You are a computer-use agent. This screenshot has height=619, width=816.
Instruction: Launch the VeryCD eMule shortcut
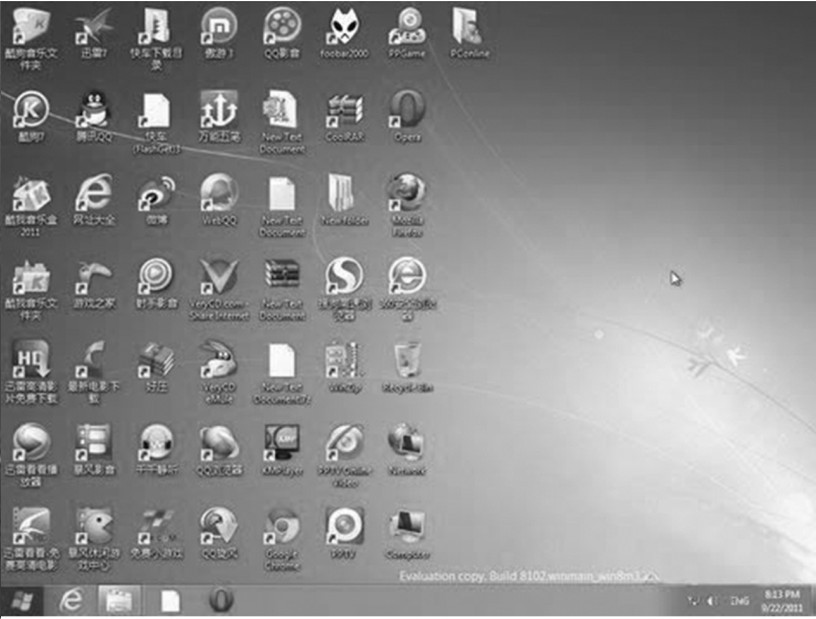[x=219, y=373]
